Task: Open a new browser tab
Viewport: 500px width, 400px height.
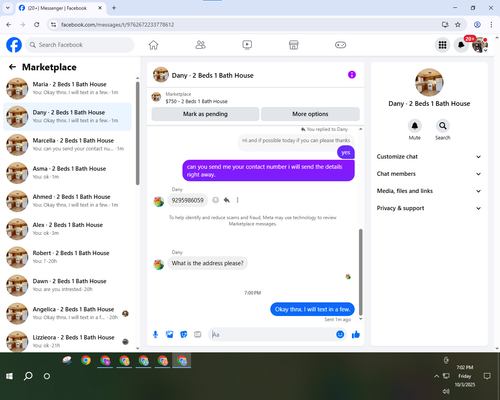Action: (114, 8)
